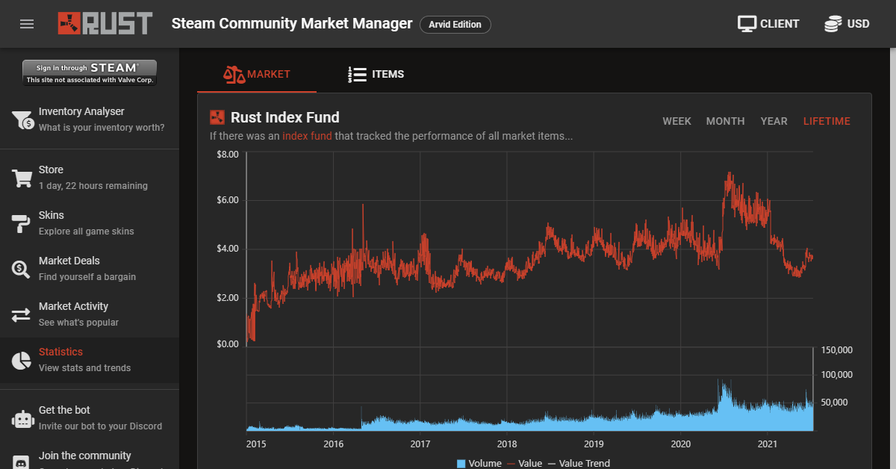
Task: Click the Skins paint roller icon
Action: click(x=21, y=223)
